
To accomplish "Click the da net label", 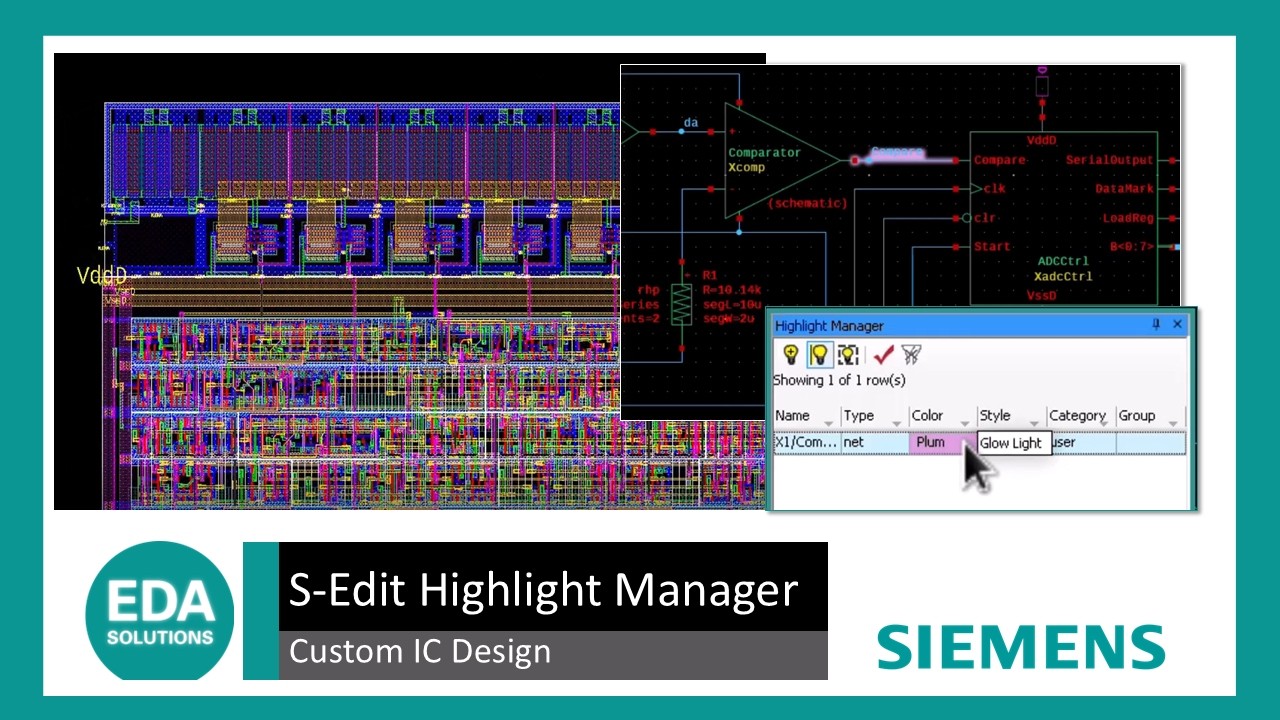I will pyautogui.click(x=690, y=123).
